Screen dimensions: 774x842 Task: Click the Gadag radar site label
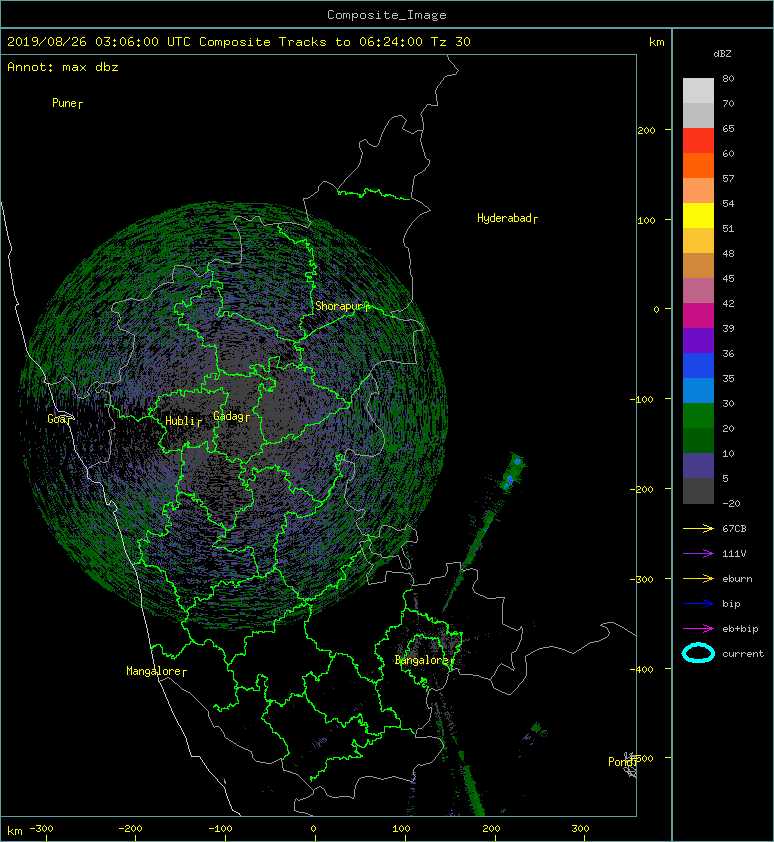(x=229, y=416)
